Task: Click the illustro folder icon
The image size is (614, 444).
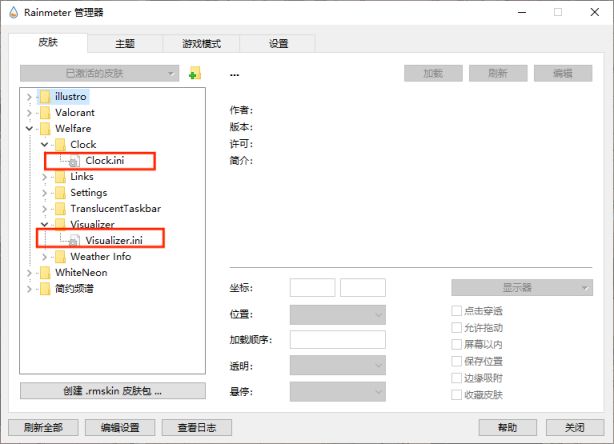Action: (45, 96)
